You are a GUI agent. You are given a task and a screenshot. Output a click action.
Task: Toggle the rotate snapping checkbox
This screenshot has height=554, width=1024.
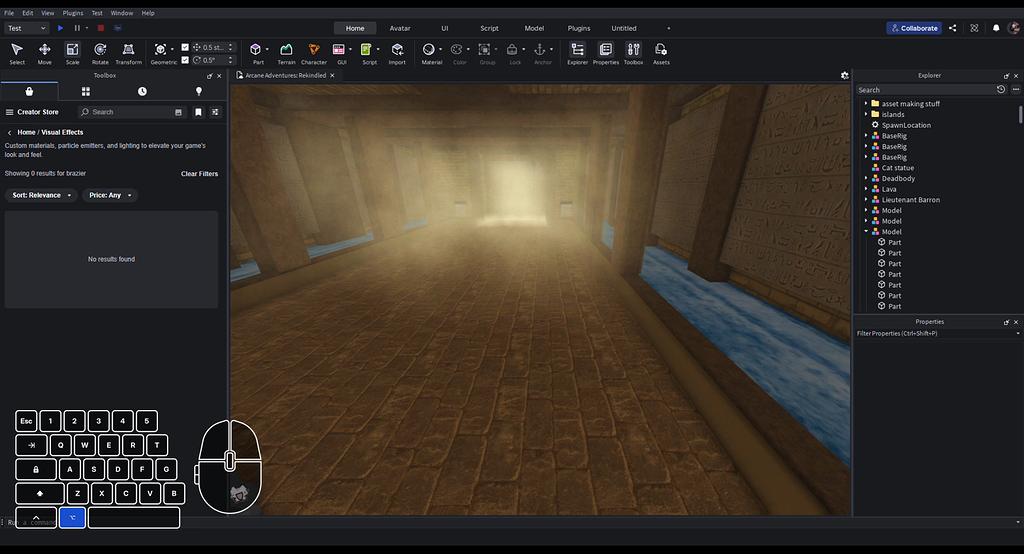click(185, 59)
